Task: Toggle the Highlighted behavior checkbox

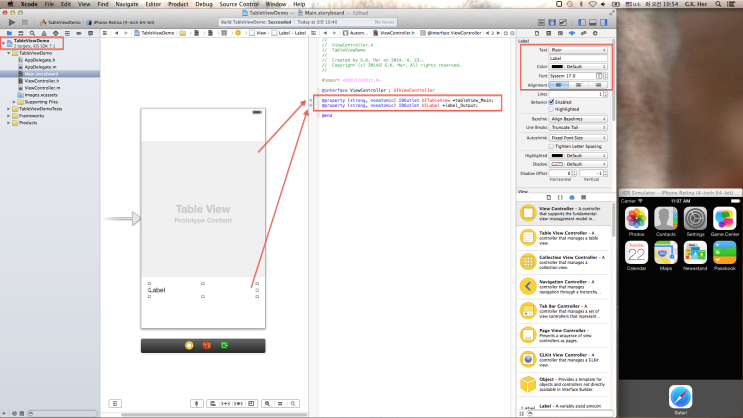Action: [552, 109]
